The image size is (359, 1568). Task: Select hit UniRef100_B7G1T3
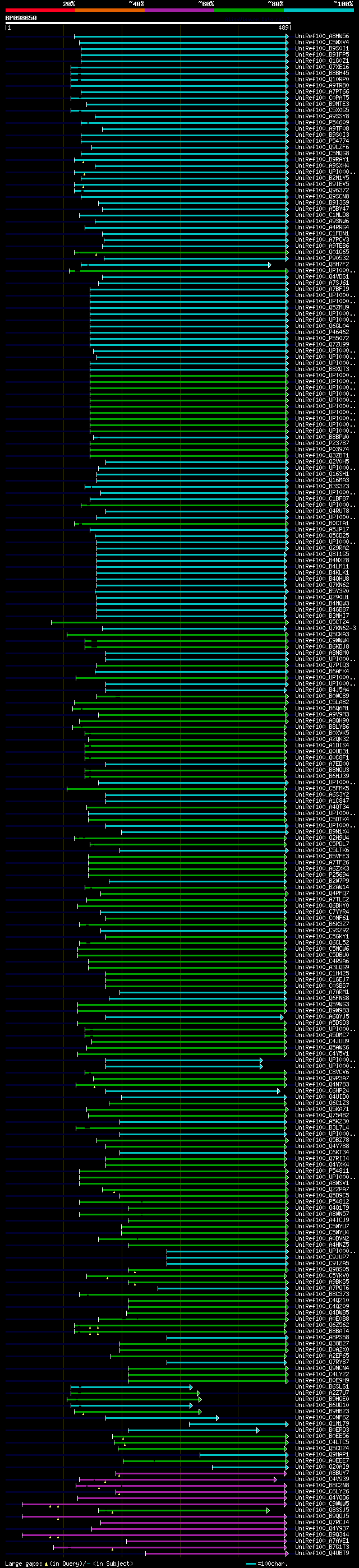(x=322, y=1547)
